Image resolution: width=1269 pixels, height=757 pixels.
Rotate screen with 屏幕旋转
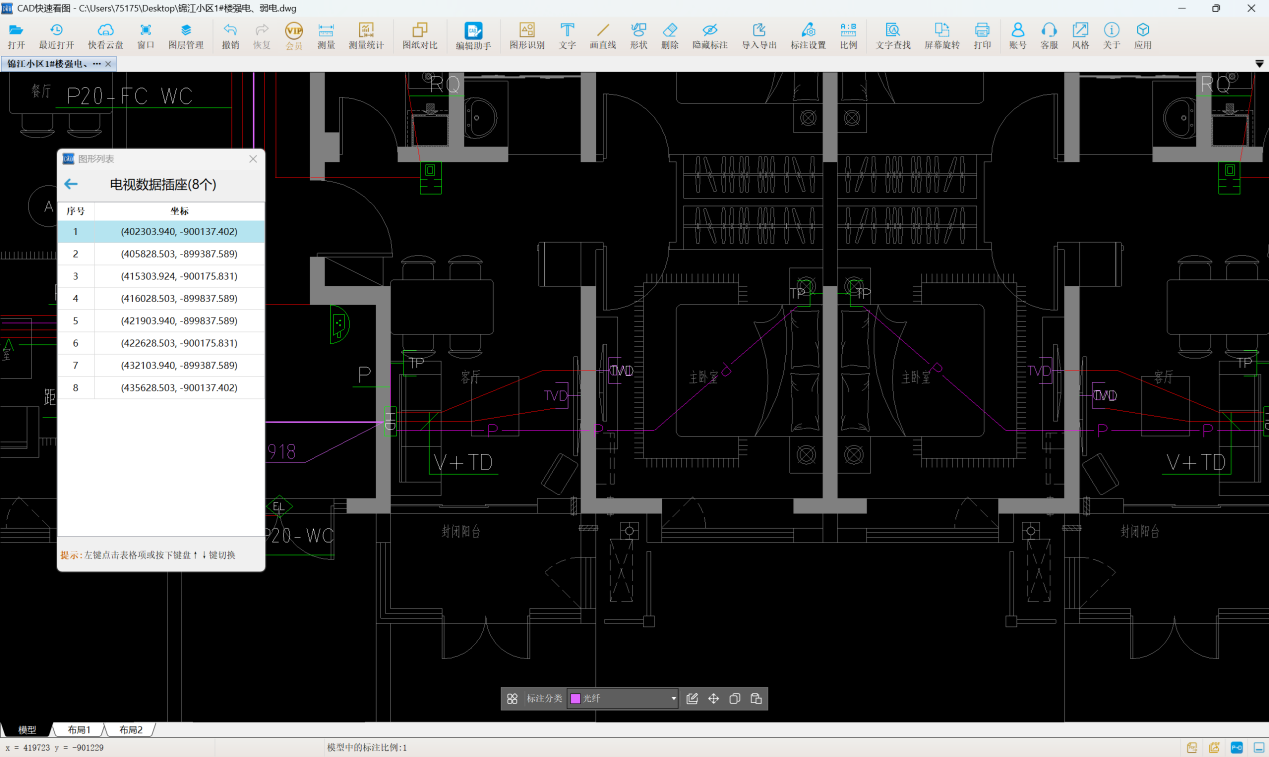(x=942, y=36)
